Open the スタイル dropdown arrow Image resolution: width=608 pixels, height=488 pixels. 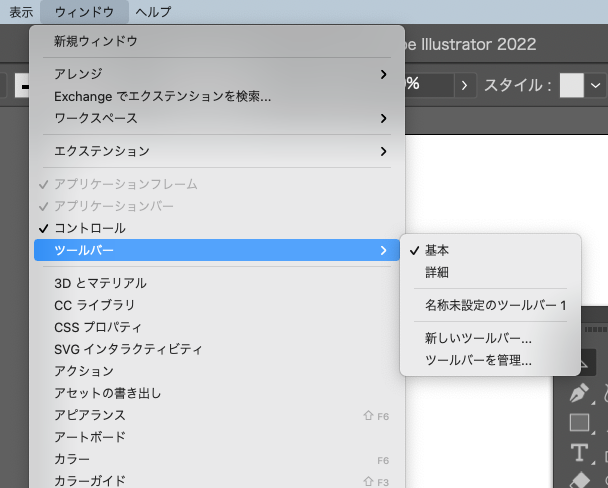tap(596, 85)
